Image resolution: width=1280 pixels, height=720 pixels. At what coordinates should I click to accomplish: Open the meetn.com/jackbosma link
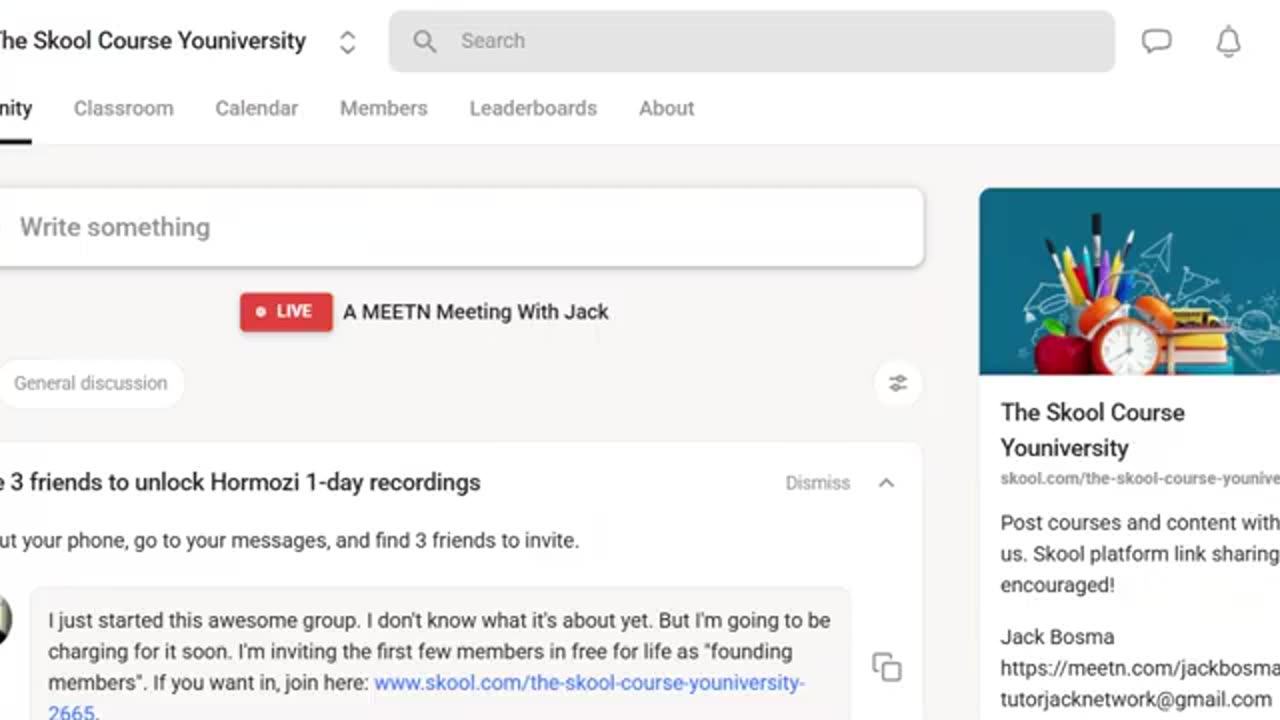[x=1140, y=668]
